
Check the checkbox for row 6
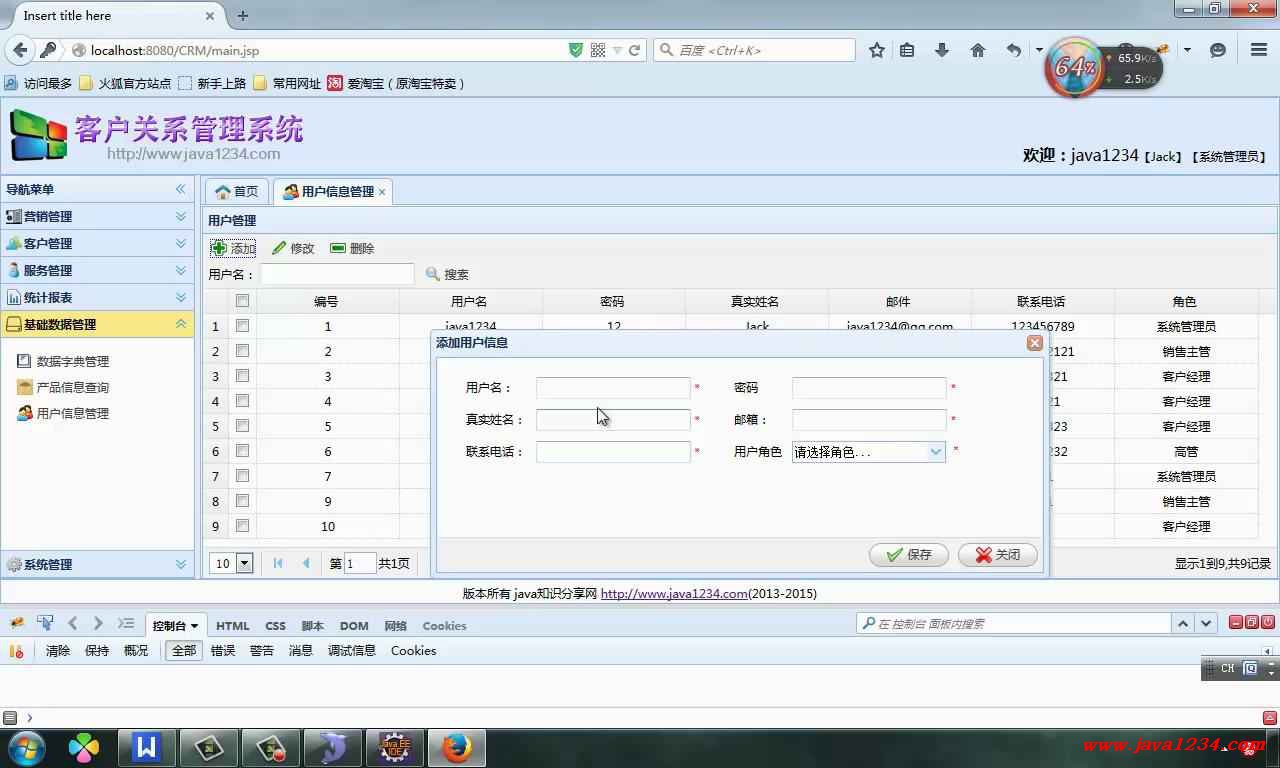242,451
